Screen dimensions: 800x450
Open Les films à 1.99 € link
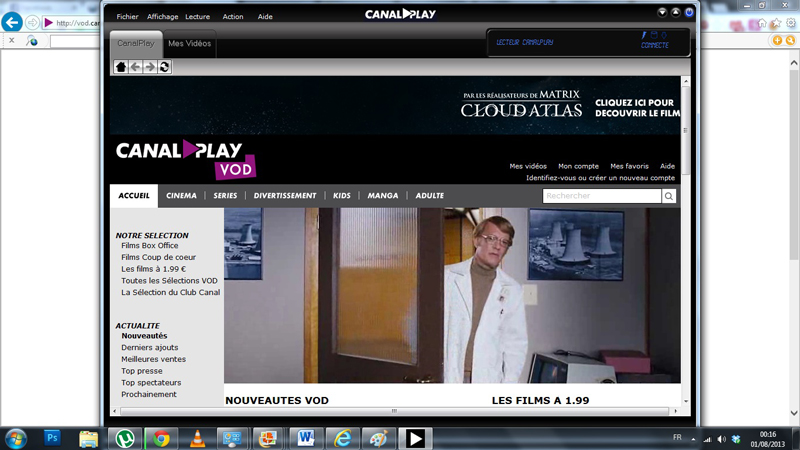[x=154, y=269]
